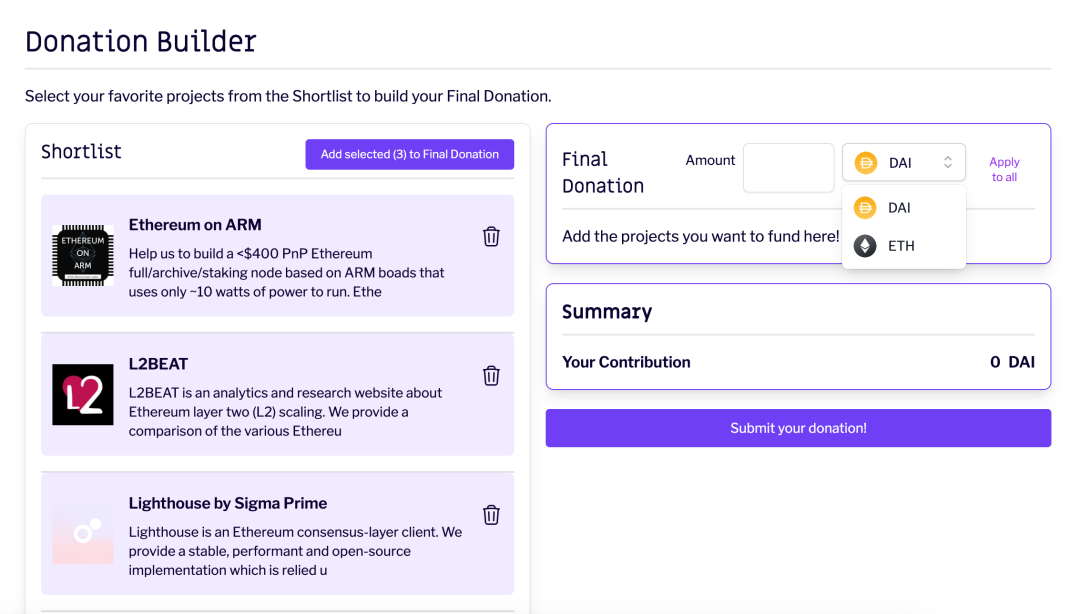Open Lighthouse by Sigma Prime logo image
The height and width of the screenshot is (614, 1080).
(x=83, y=533)
